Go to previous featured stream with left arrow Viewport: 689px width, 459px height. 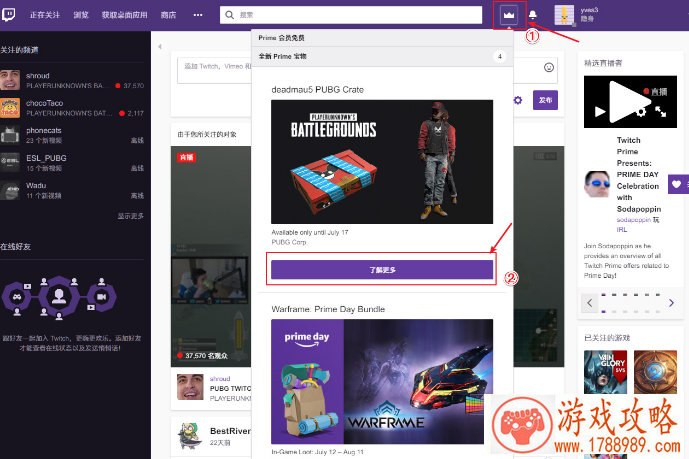click(593, 301)
